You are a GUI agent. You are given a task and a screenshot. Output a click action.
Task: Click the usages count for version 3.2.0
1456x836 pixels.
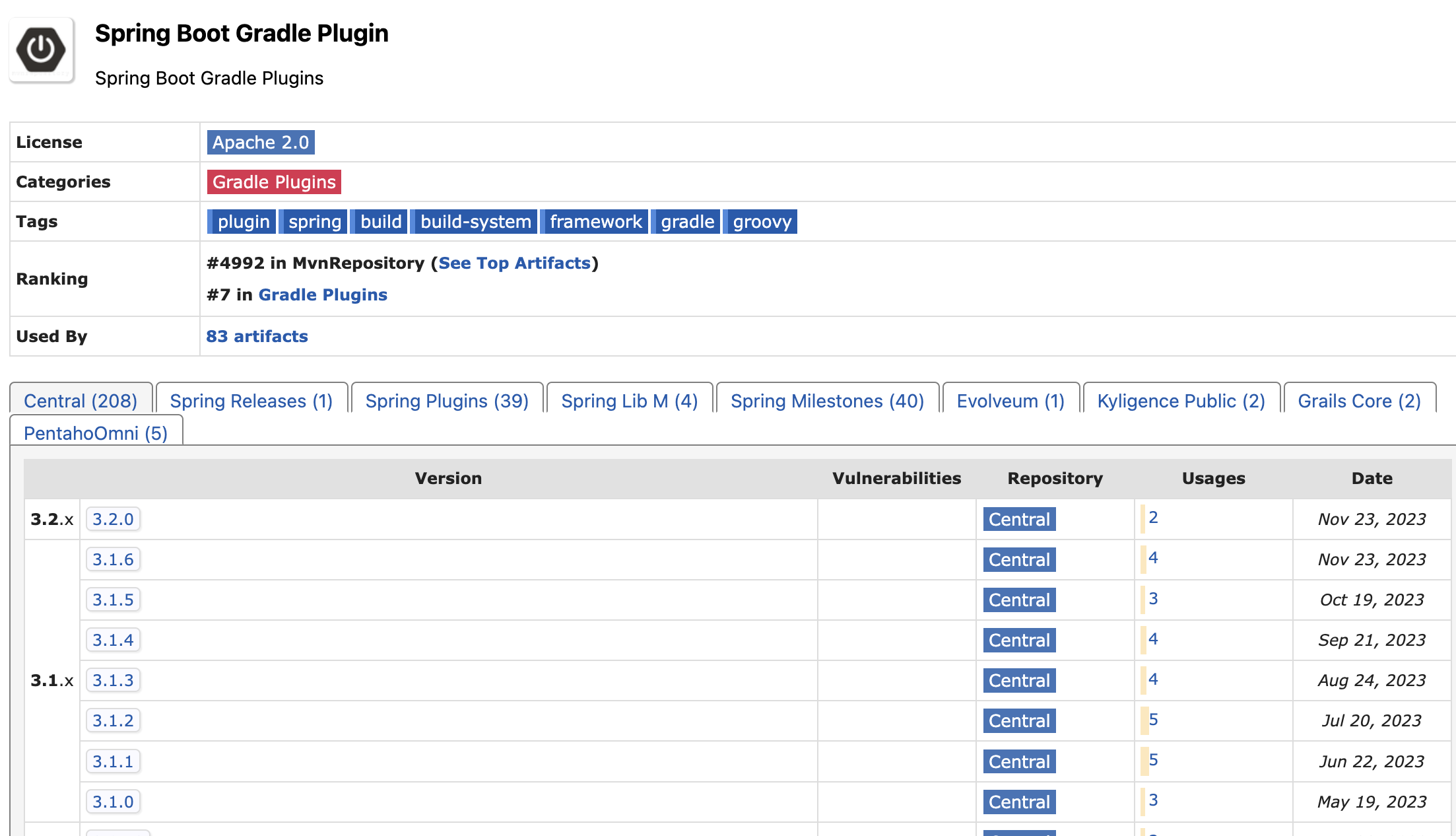pyautogui.click(x=1153, y=518)
